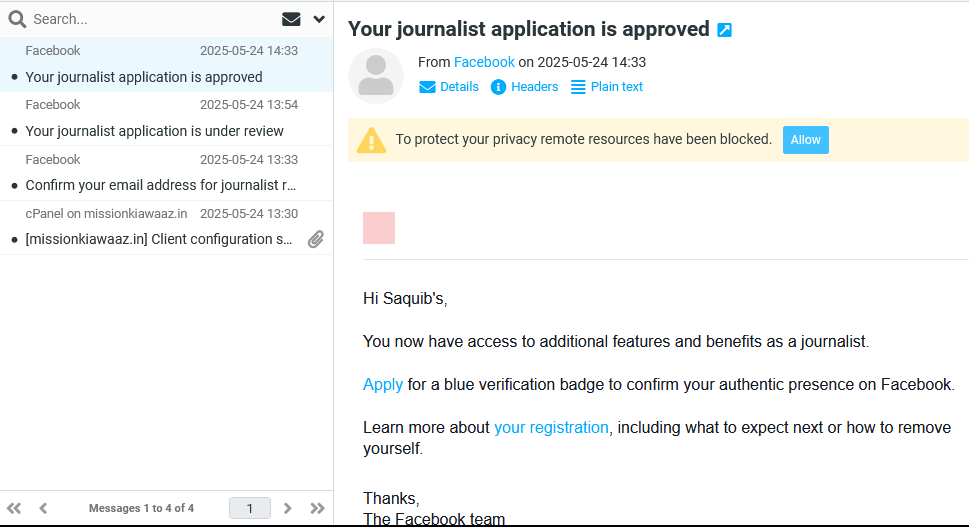The height and width of the screenshot is (527, 969).
Task: Go to next page of messages
Action: [287, 508]
